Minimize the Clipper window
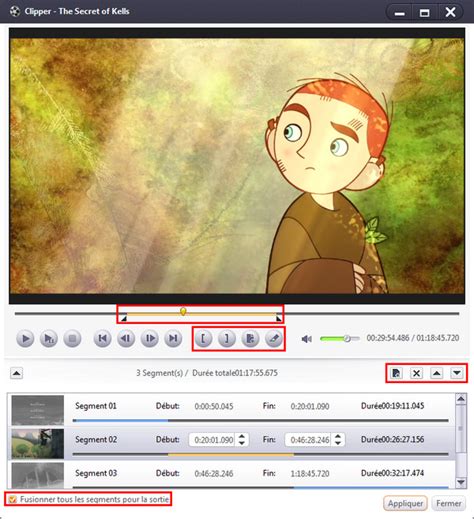Image resolution: width=474 pixels, height=519 pixels. (x=400, y=13)
